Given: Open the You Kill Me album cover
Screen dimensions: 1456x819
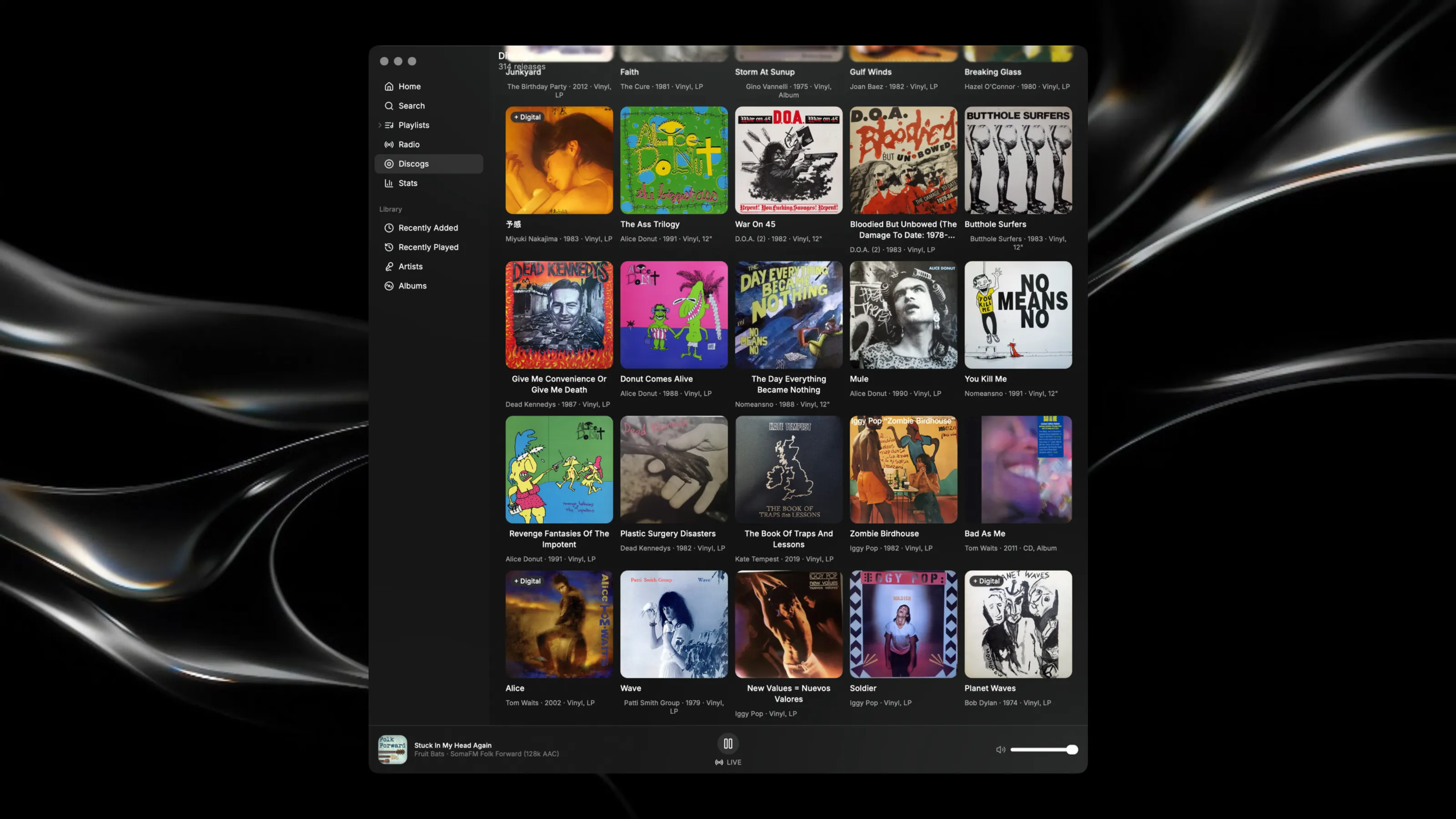Looking at the screenshot, I should tap(1018, 315).
